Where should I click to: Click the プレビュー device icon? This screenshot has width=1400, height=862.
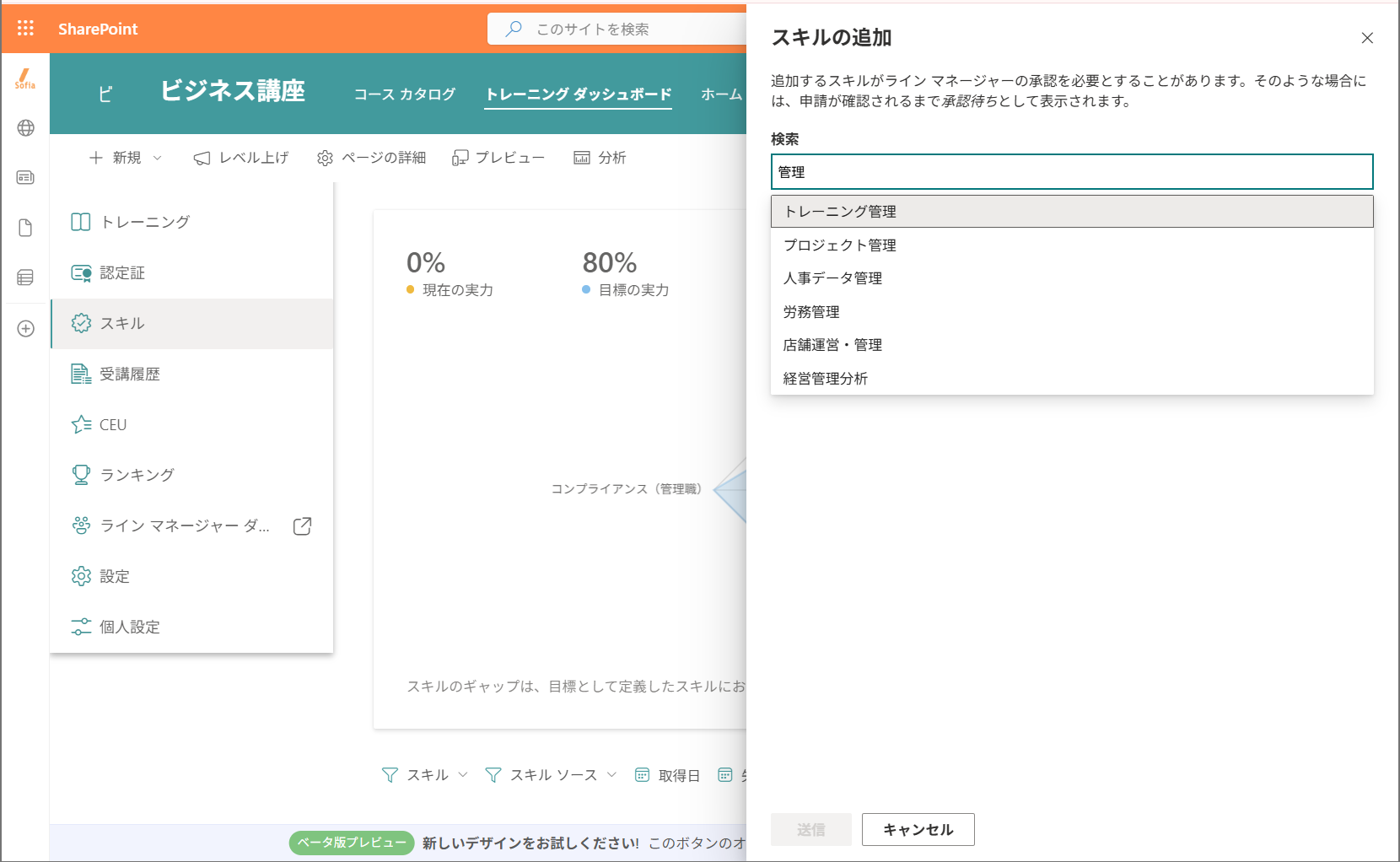pyautogui.click(x=460, y=158)
